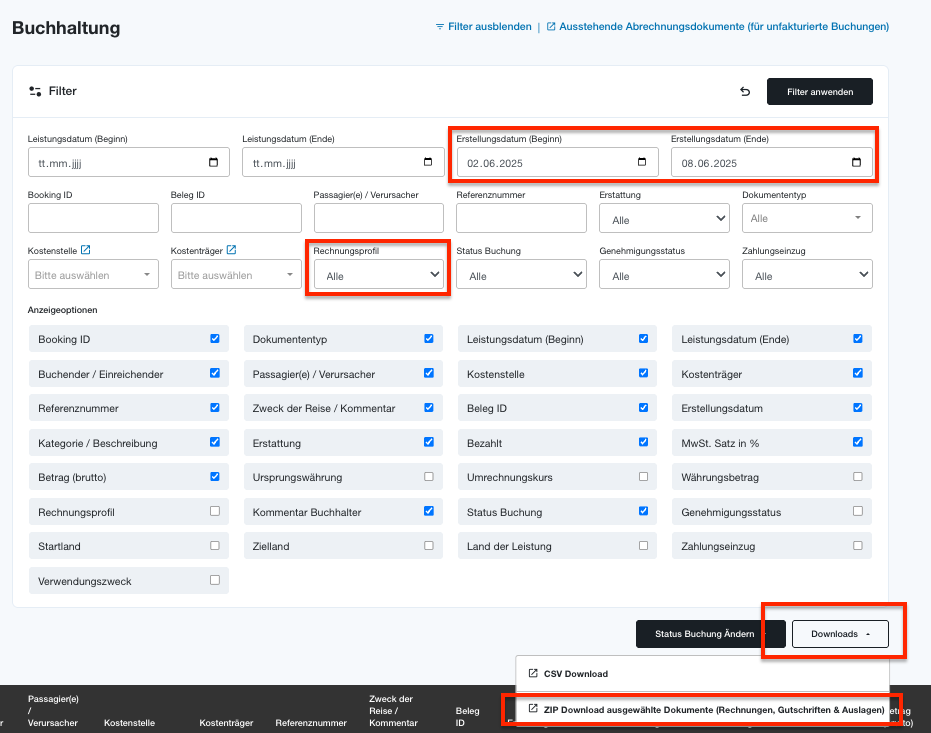Click the reset filter undo arrow icon
This screenshot has width=931, height=733.
tap(745, 91)
